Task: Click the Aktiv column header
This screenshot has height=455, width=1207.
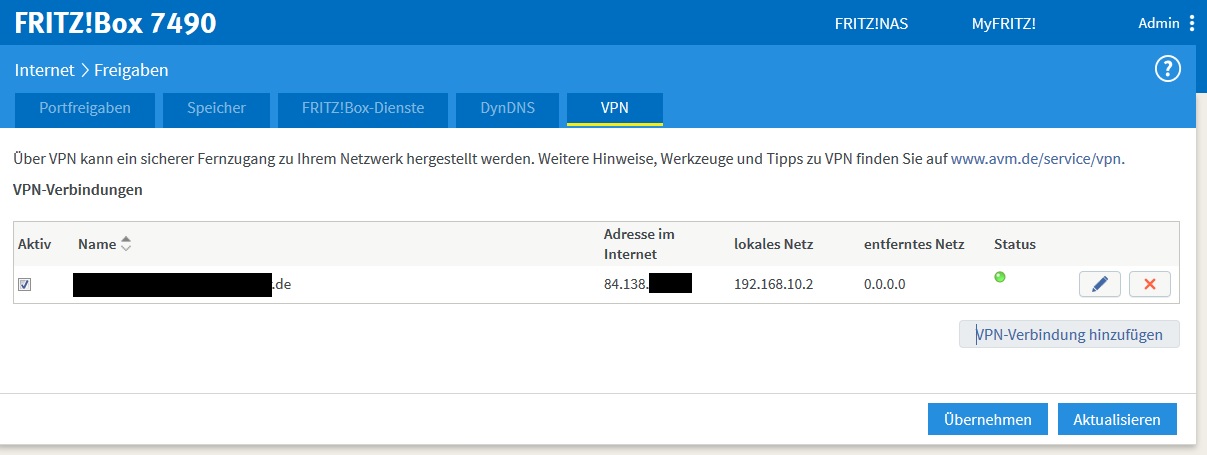Action: [x=34, y=244]
